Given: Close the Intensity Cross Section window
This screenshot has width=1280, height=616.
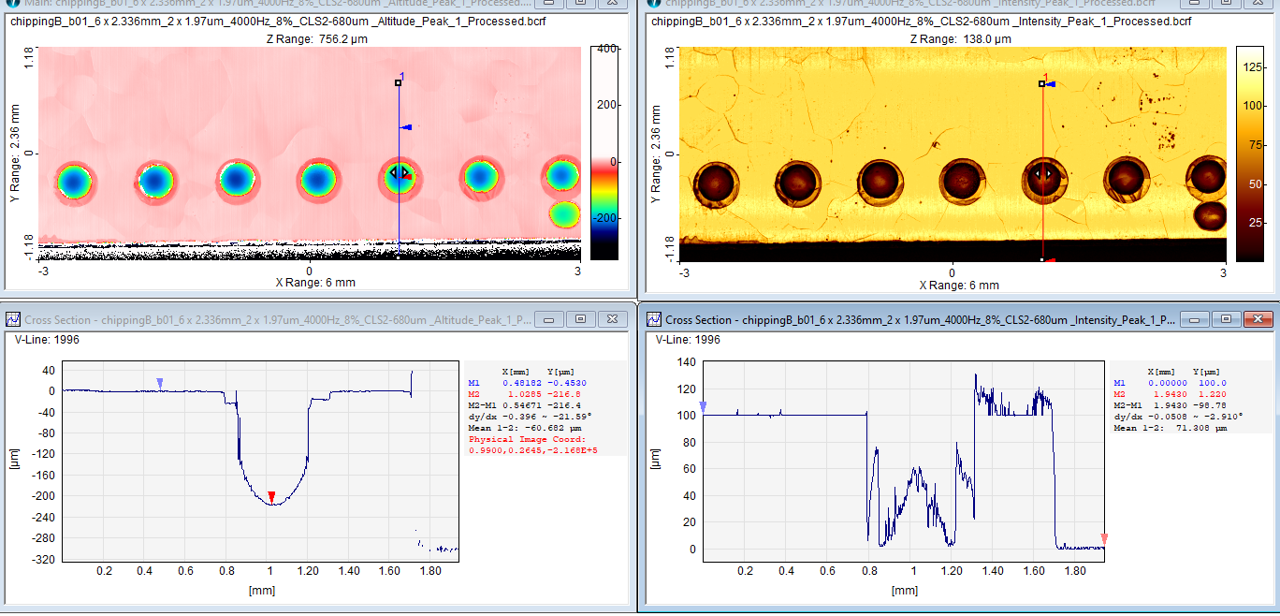Looking at the screenshot, I should [x=1258, y=320].
